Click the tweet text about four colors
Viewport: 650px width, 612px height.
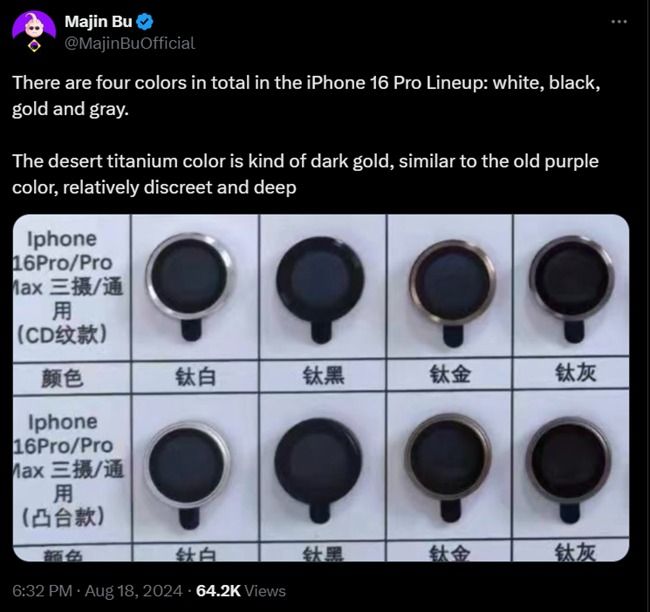306,96
